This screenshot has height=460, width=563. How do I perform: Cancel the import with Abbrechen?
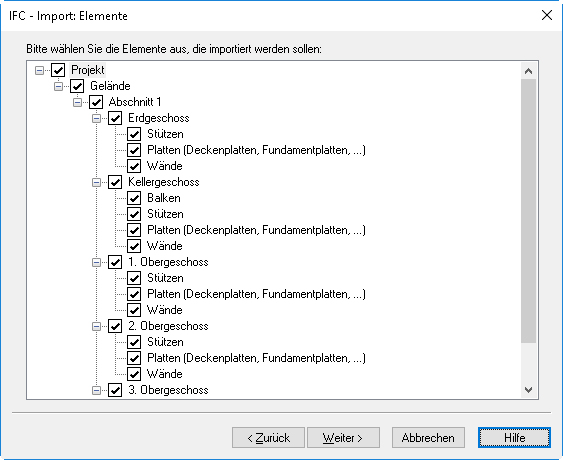[428, 438]
